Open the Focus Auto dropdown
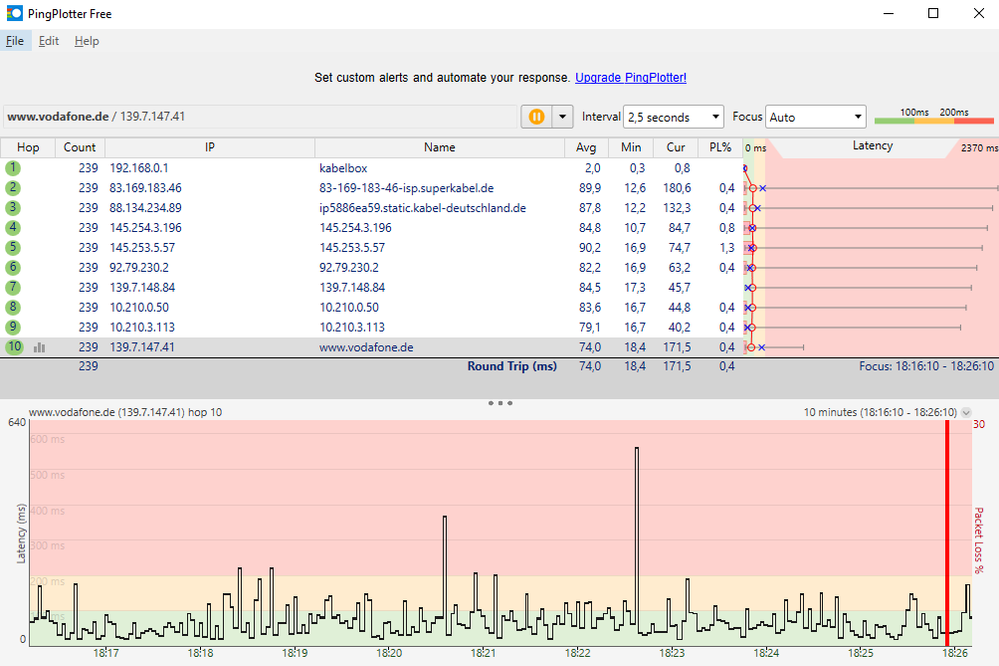The height and width of the screenshot is (666, 999). click(x=815, y=117)
